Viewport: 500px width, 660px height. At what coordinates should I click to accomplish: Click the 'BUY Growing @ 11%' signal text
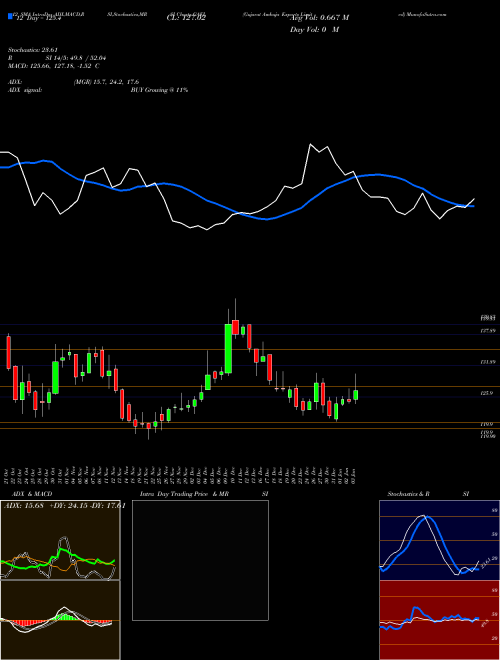(159, 90)
